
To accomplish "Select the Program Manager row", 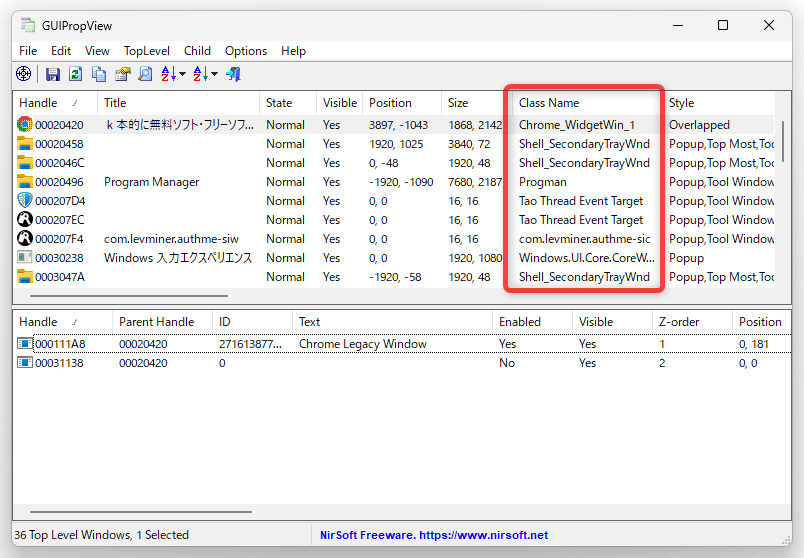I will pos(394,182).
